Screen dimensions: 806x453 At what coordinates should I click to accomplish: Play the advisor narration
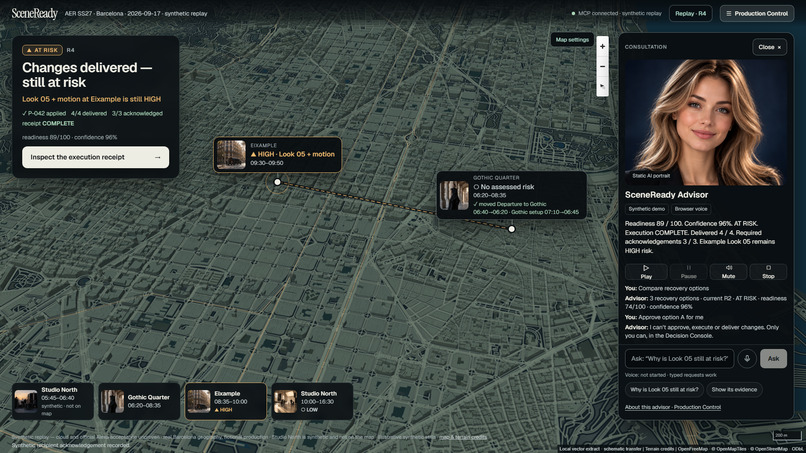pyautogui.click(x=646, y=271)
